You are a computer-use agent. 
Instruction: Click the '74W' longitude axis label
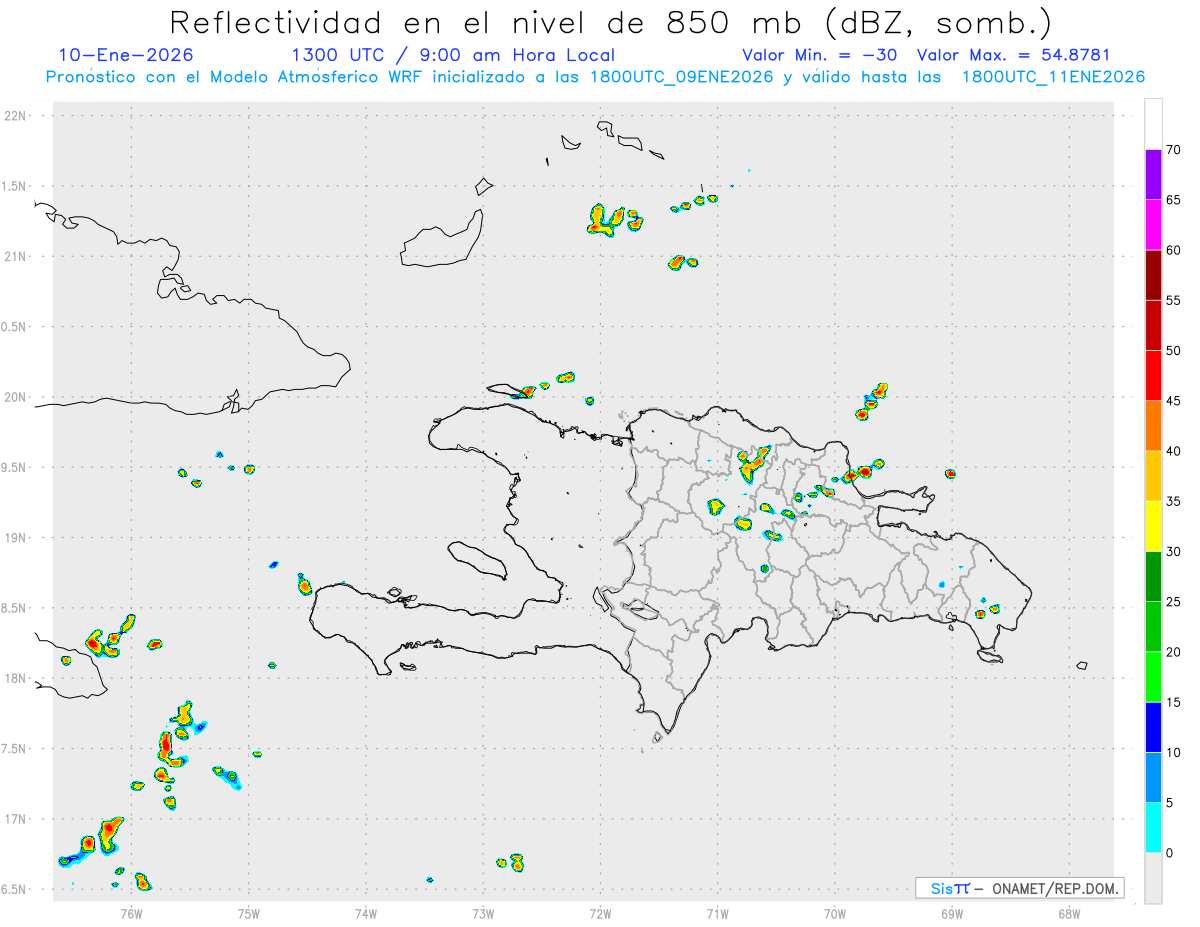click(x=366, y=912)
